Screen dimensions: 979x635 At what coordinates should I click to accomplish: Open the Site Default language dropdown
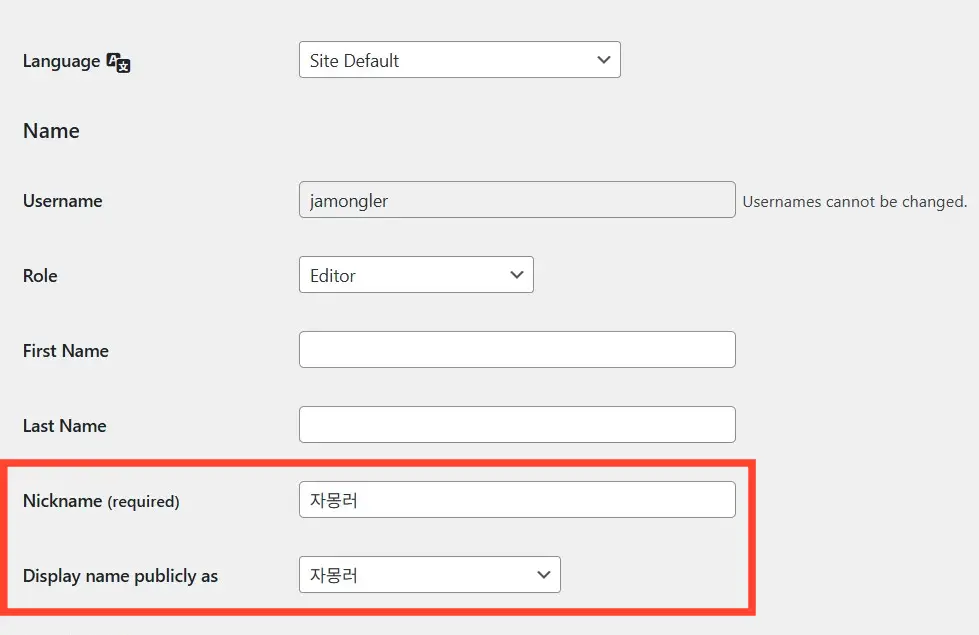[x=459, y=60]
